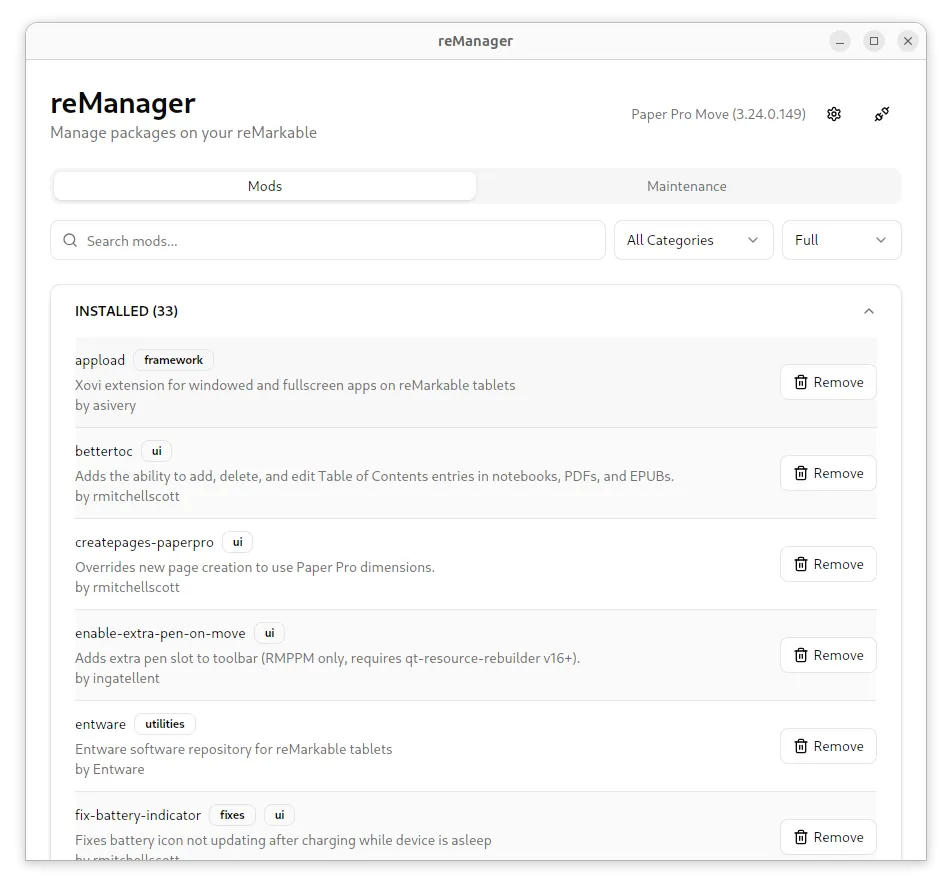Image resolution: width=952 pixels, height=889 pixels.
Task: Select the appload package name
Action: click(100, 361)
